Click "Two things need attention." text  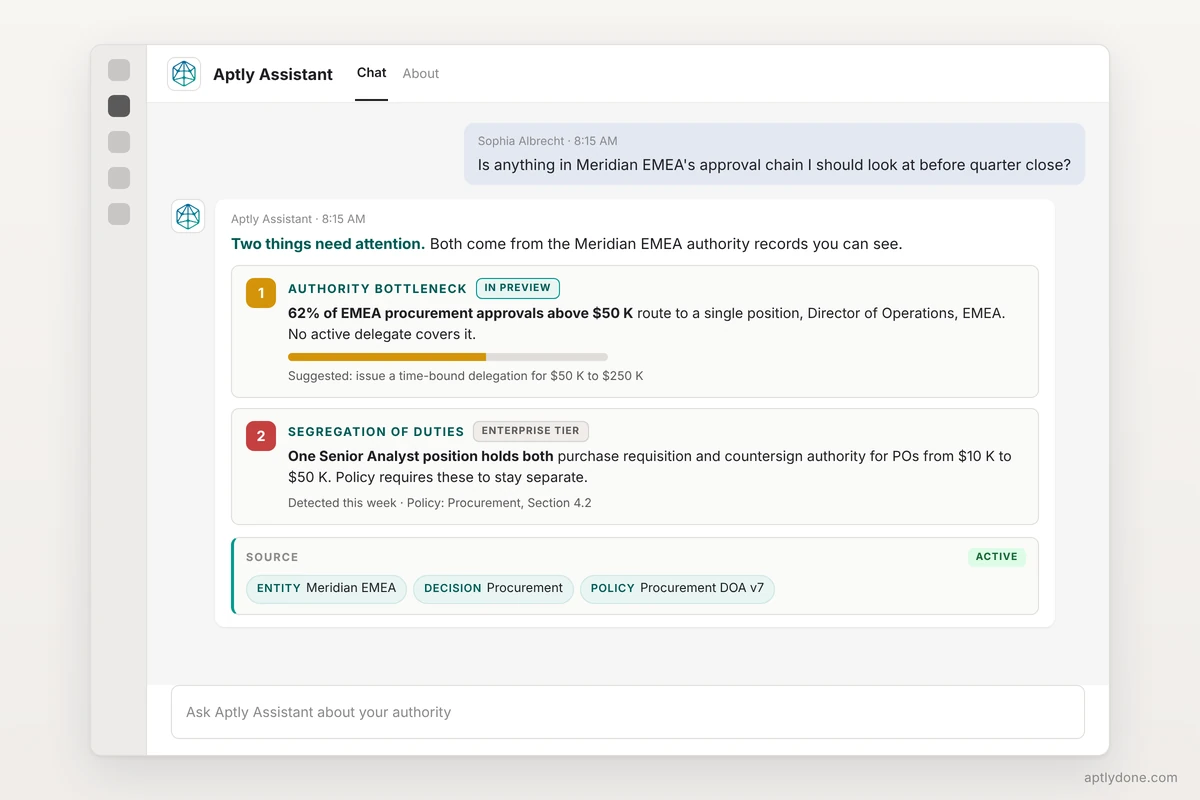tap(328, 244)
